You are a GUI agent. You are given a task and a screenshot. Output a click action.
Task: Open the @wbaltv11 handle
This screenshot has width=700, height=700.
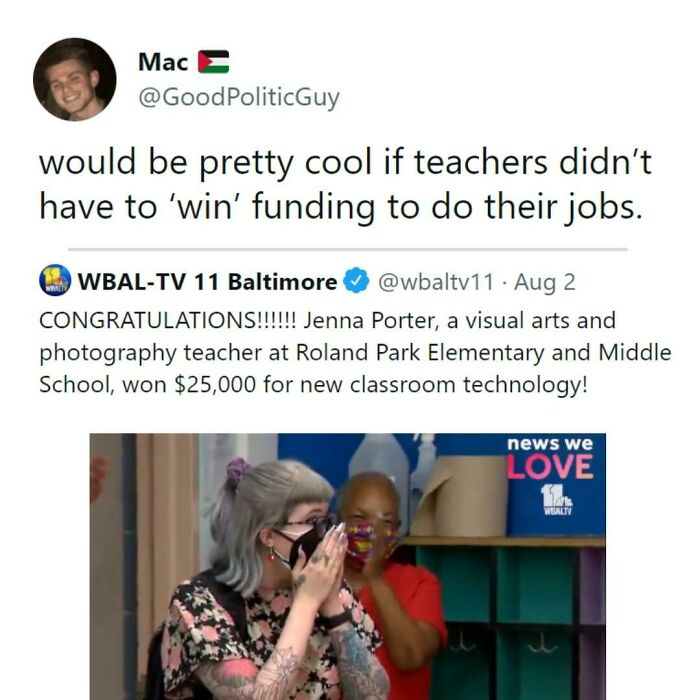point(436,282)
